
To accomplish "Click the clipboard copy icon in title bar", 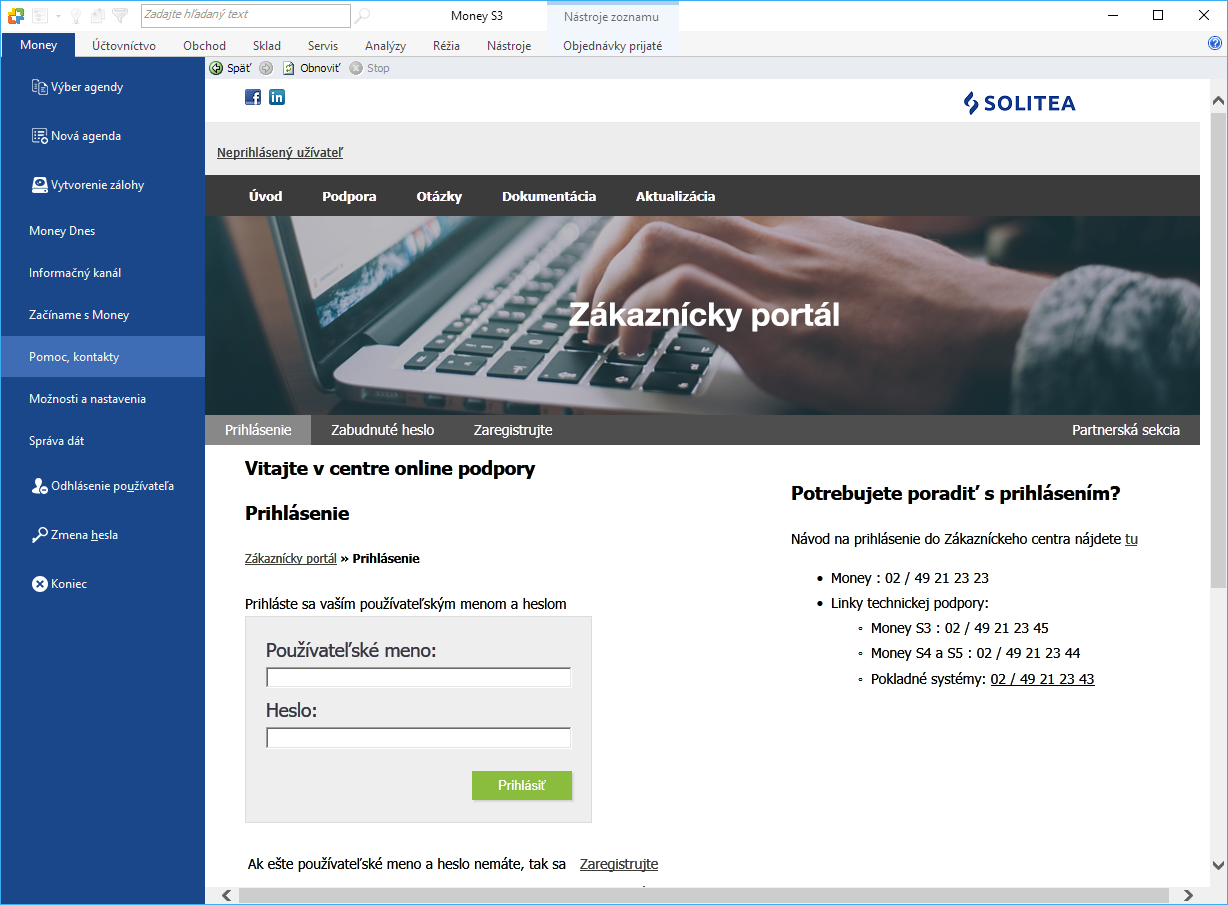I will (x=97, y=15).
